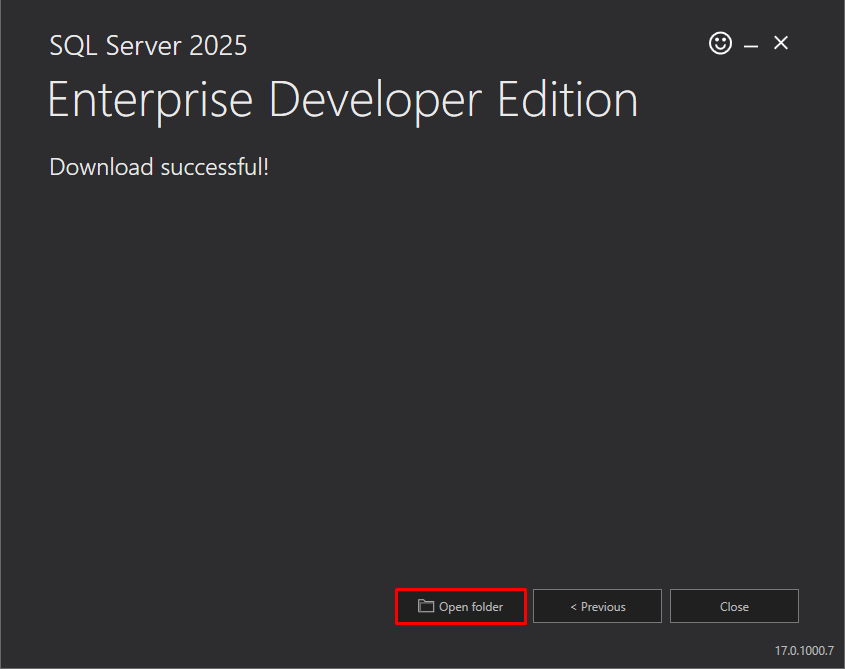
Task: Click the 2025 year in the title
Action: tap(218, 46)
